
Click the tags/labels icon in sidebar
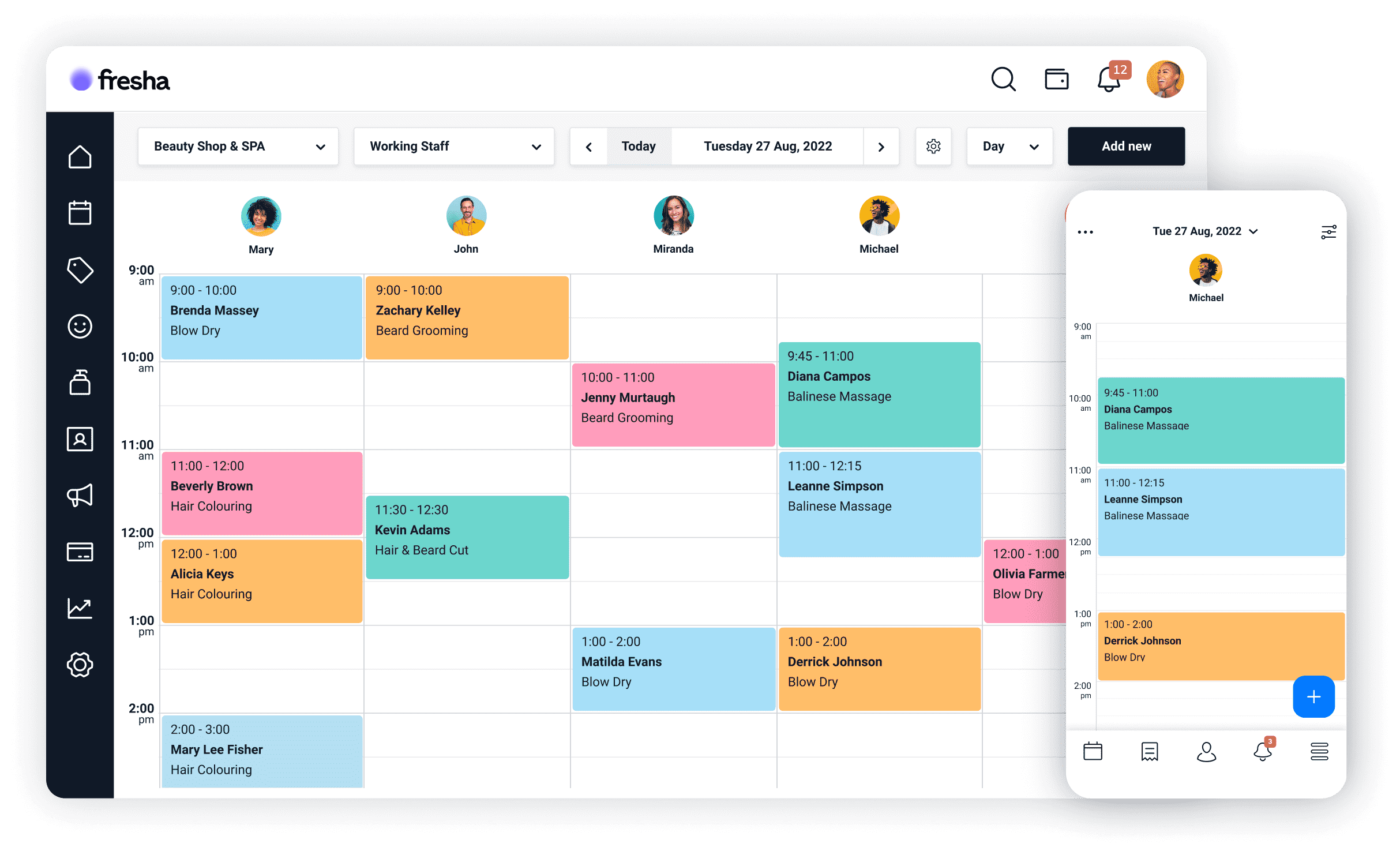tap(79, 270)
